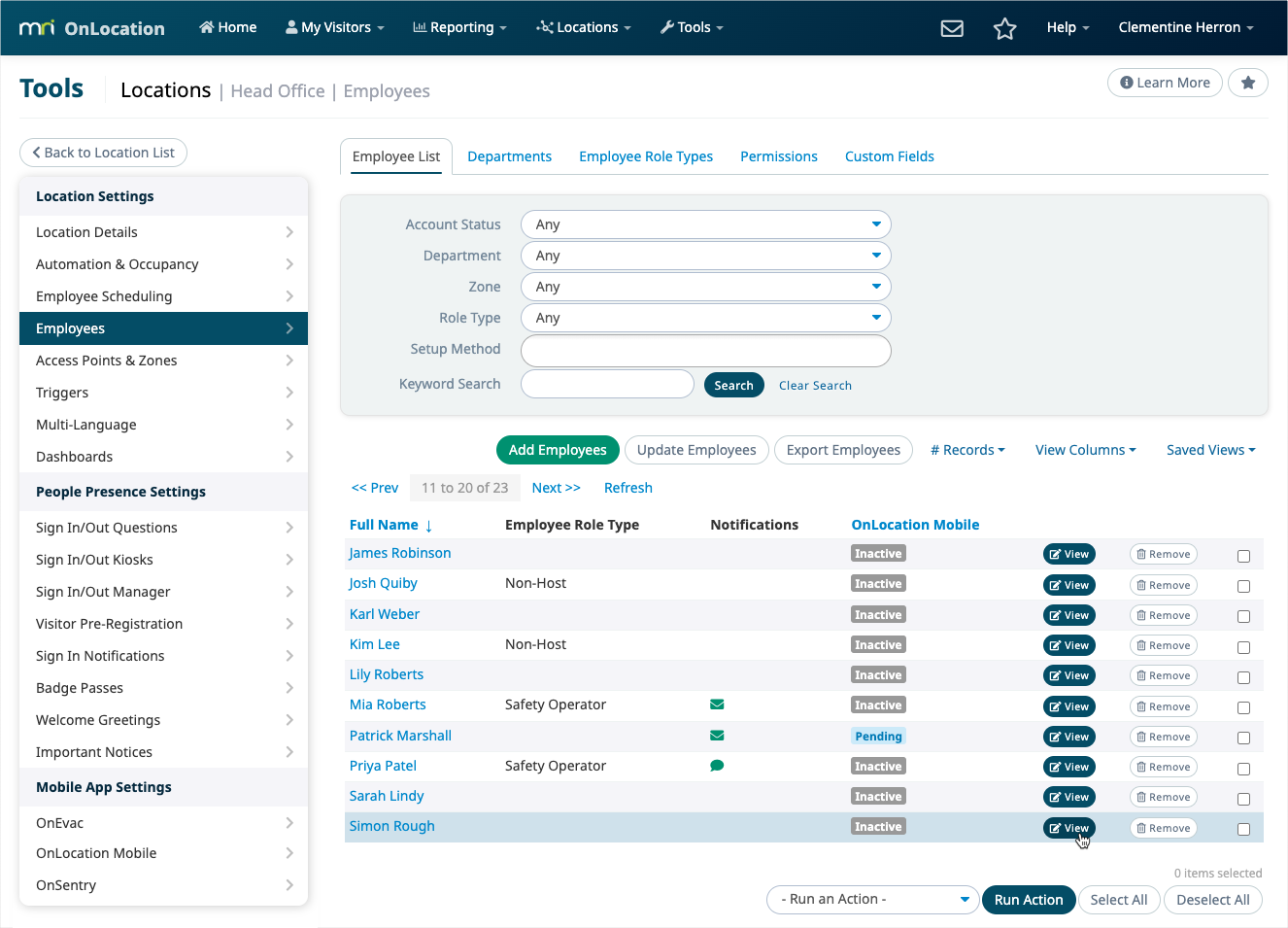Viewport: 1288px width, 928px height.
Task: Remove Mia Roberts from the list
Action: point(1163,706)
